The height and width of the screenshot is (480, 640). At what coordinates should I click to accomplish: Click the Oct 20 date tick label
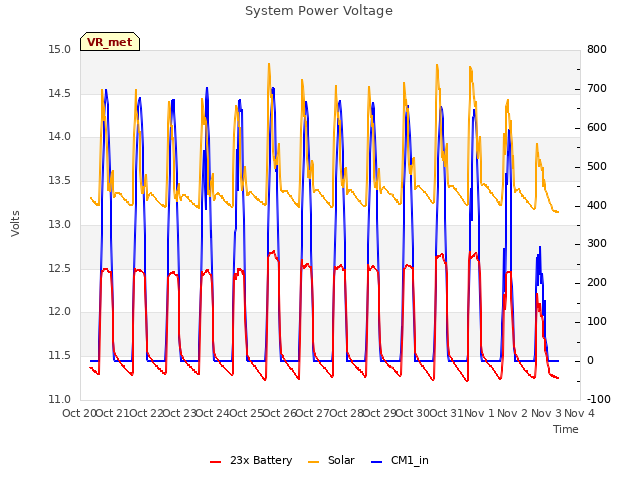coord(79,413)
